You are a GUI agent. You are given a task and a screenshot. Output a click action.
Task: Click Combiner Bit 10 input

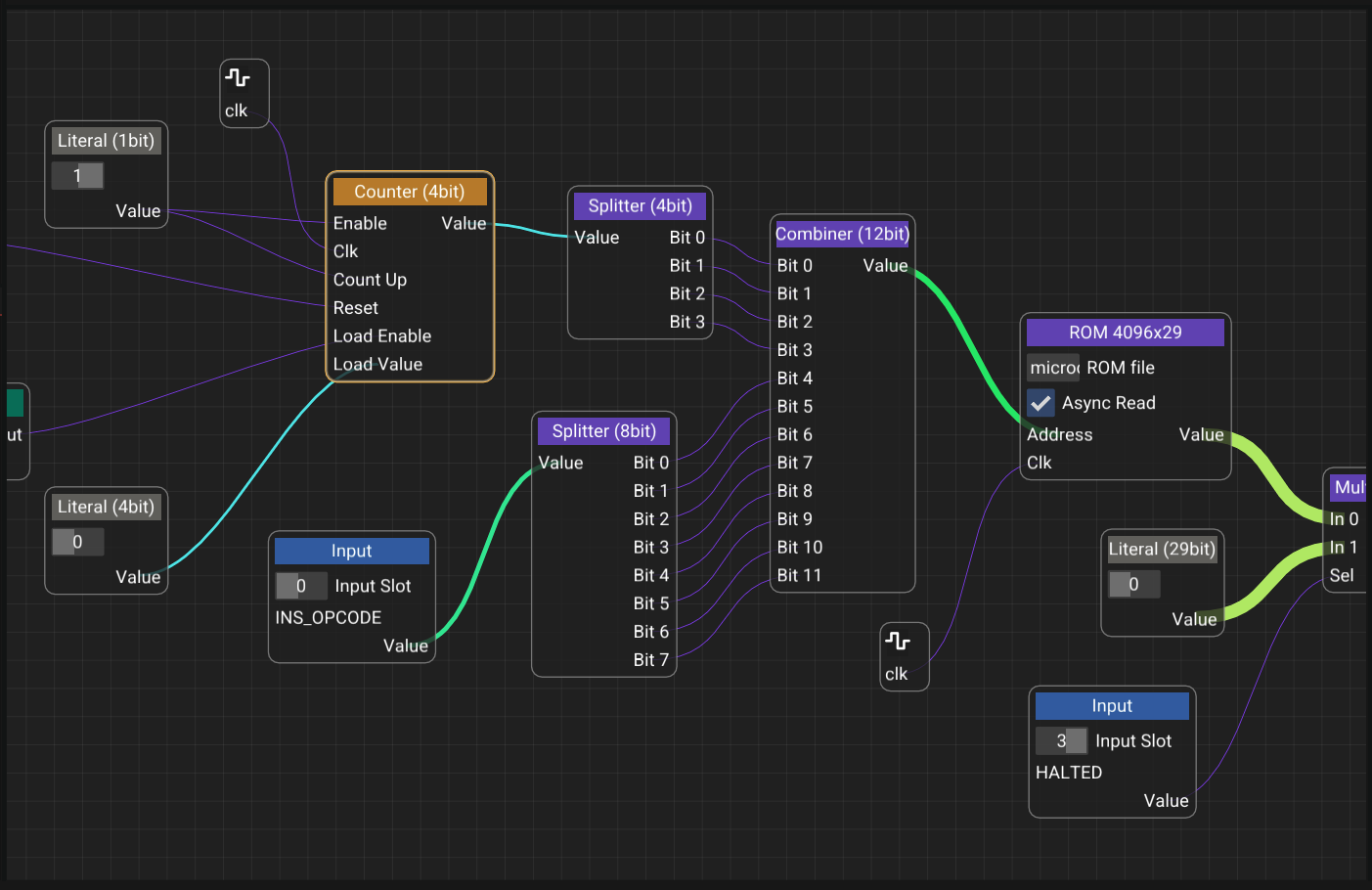click(799, 548)
